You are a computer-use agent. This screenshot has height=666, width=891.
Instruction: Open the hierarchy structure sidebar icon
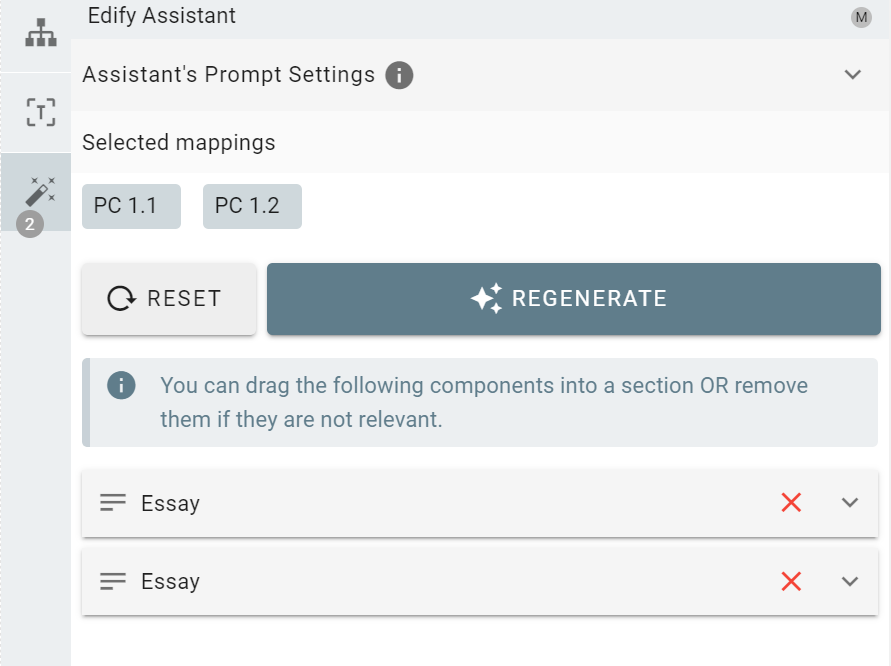point(40,33)
